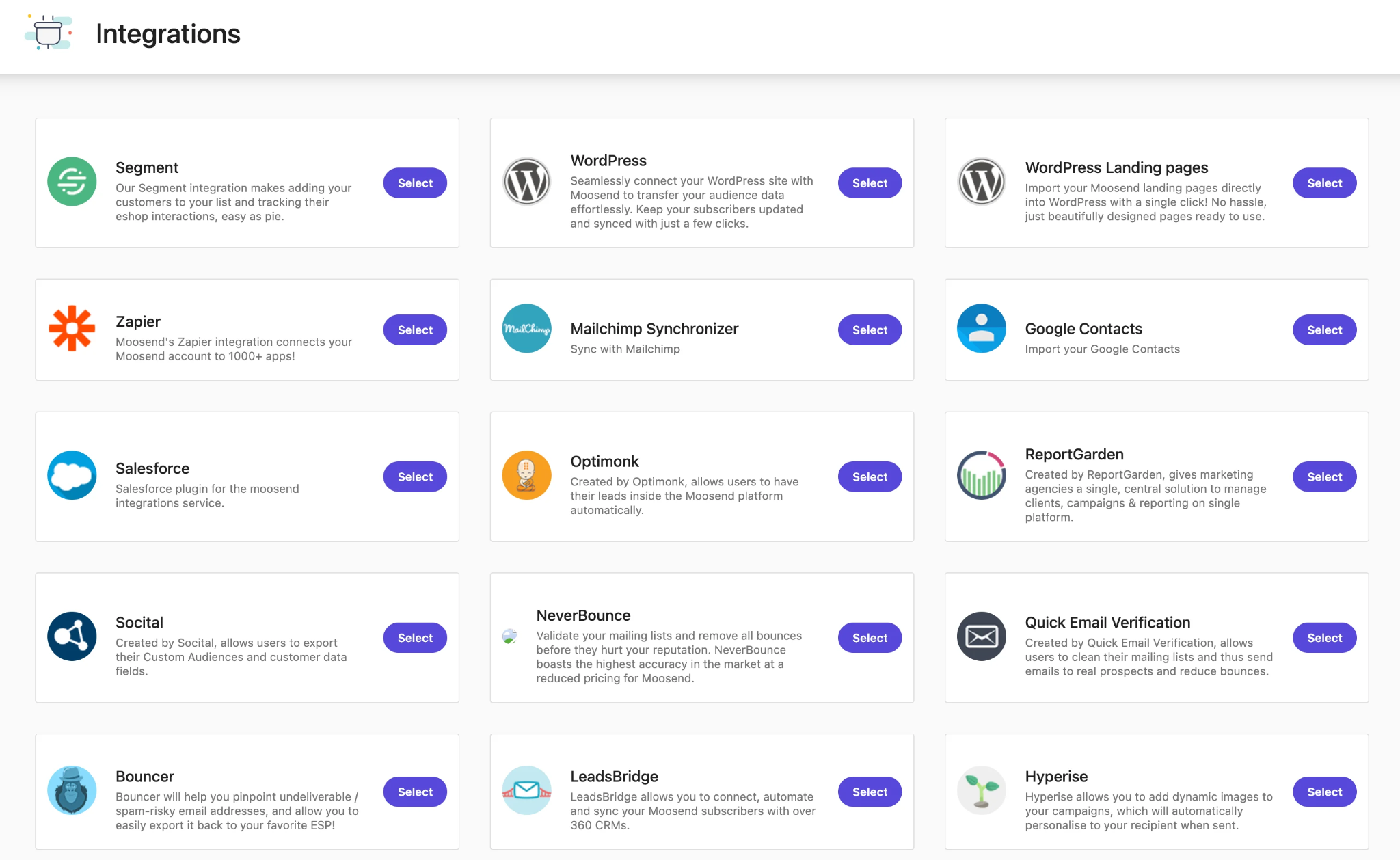Select the ReportGarden integration
The width and height of the screenshot is (1400, 860).
pos(1324,477)
